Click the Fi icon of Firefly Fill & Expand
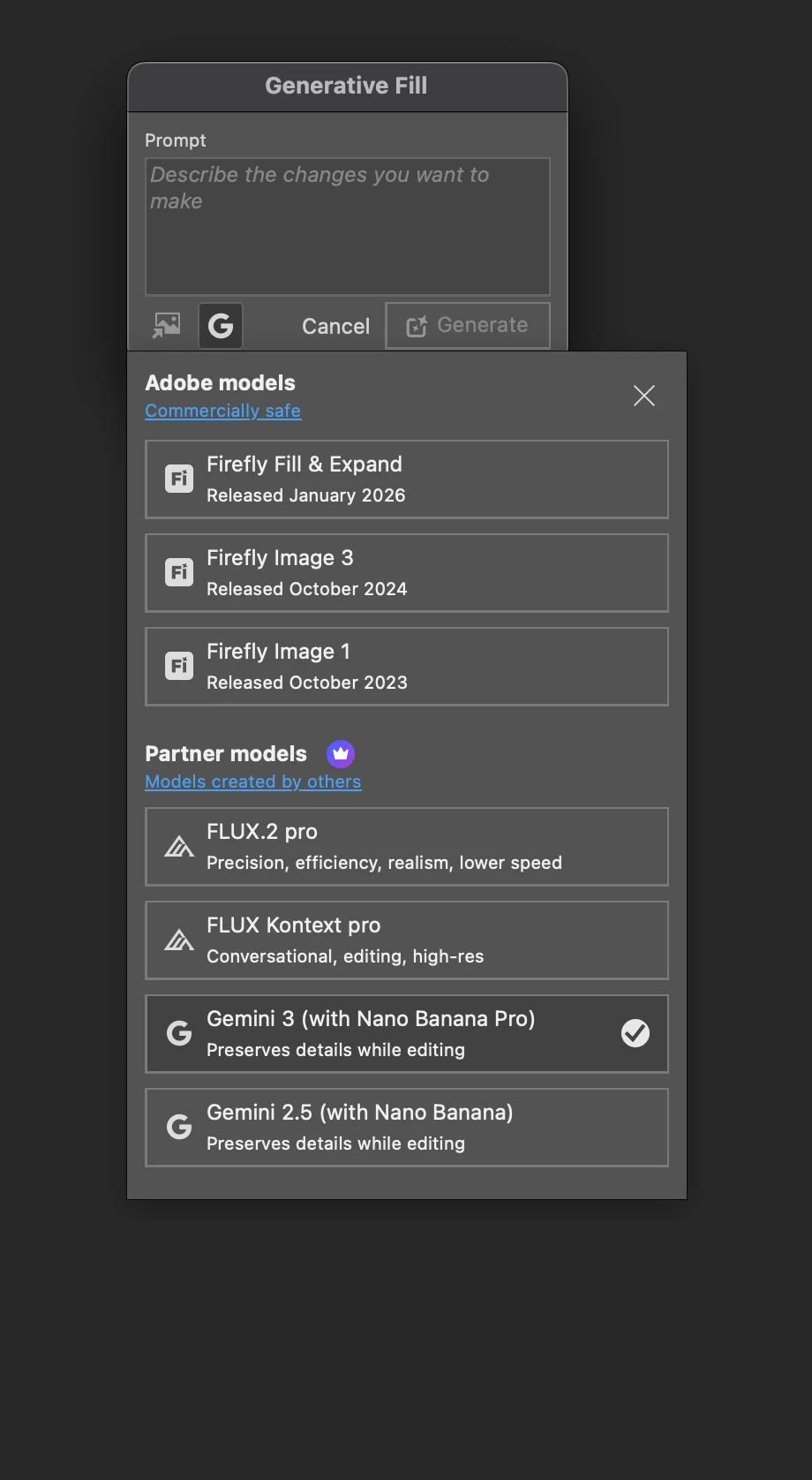This screenshot has height=1480, width=812. [179, 479]
